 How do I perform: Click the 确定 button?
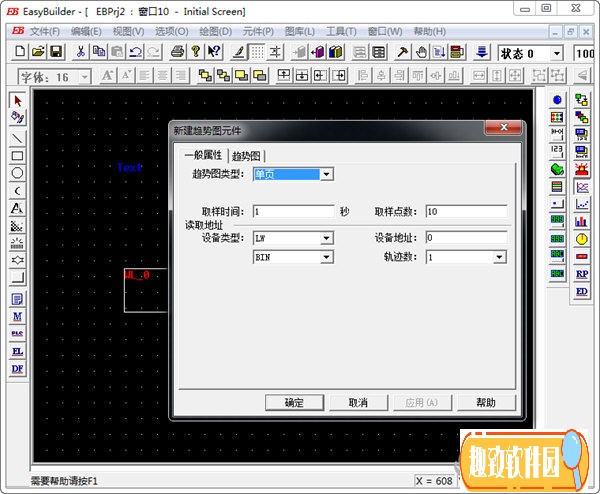(294, 403)
